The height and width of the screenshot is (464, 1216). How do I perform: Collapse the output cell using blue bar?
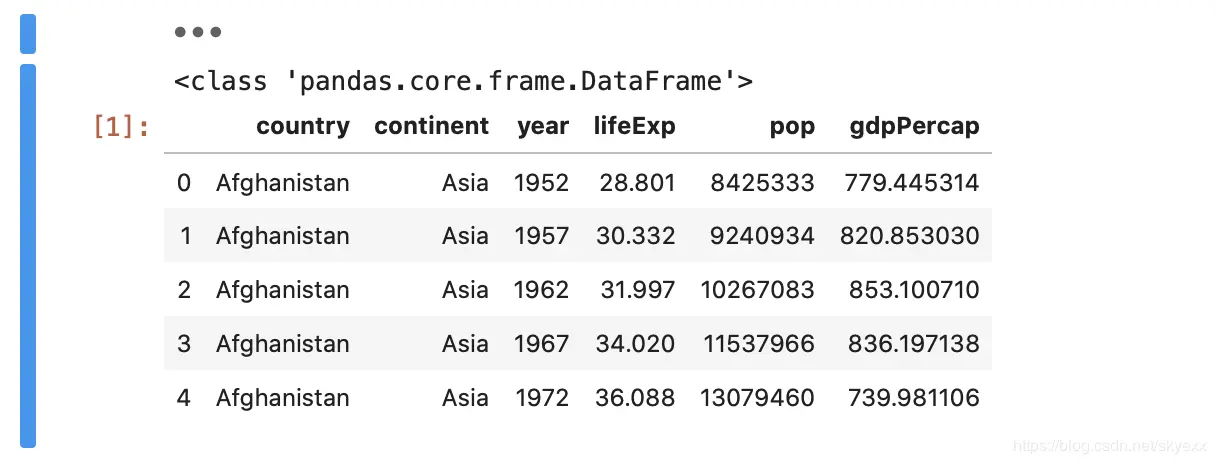(x=28, y=255)
